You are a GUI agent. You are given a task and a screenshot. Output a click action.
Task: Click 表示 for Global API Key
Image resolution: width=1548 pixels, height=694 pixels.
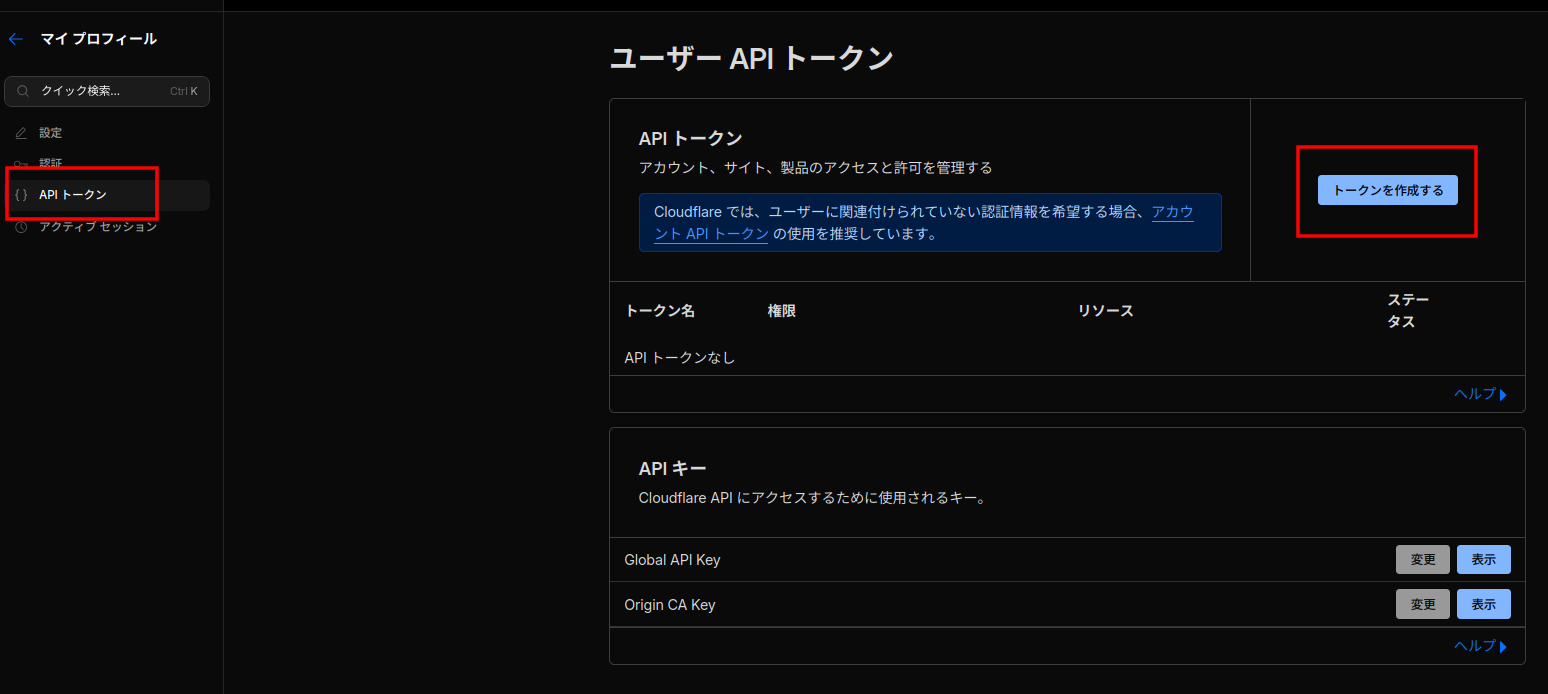tap(1483, 560)
